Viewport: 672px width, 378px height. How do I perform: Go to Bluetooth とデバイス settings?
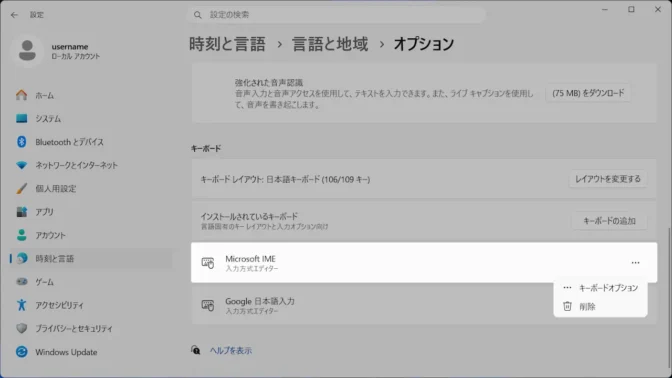point(91,142)
